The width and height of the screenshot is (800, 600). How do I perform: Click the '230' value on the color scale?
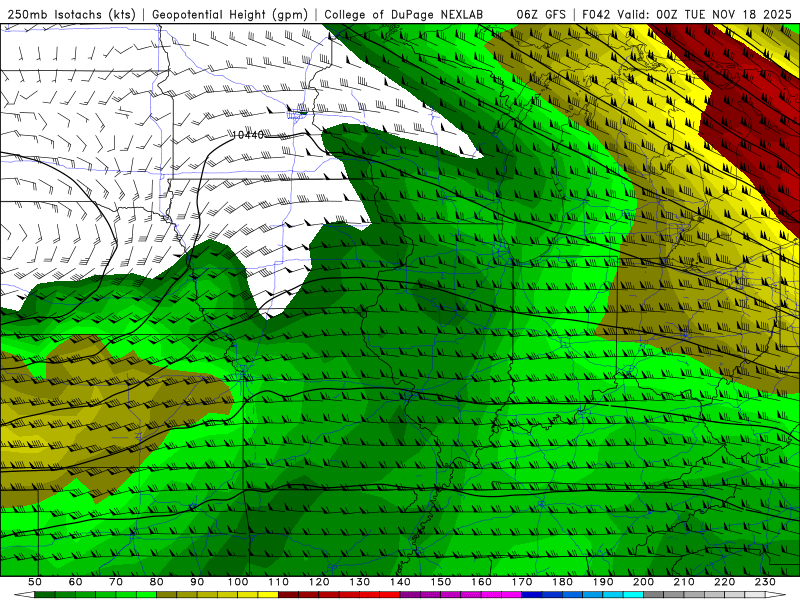pyautogui.click(x=765, y=582)
